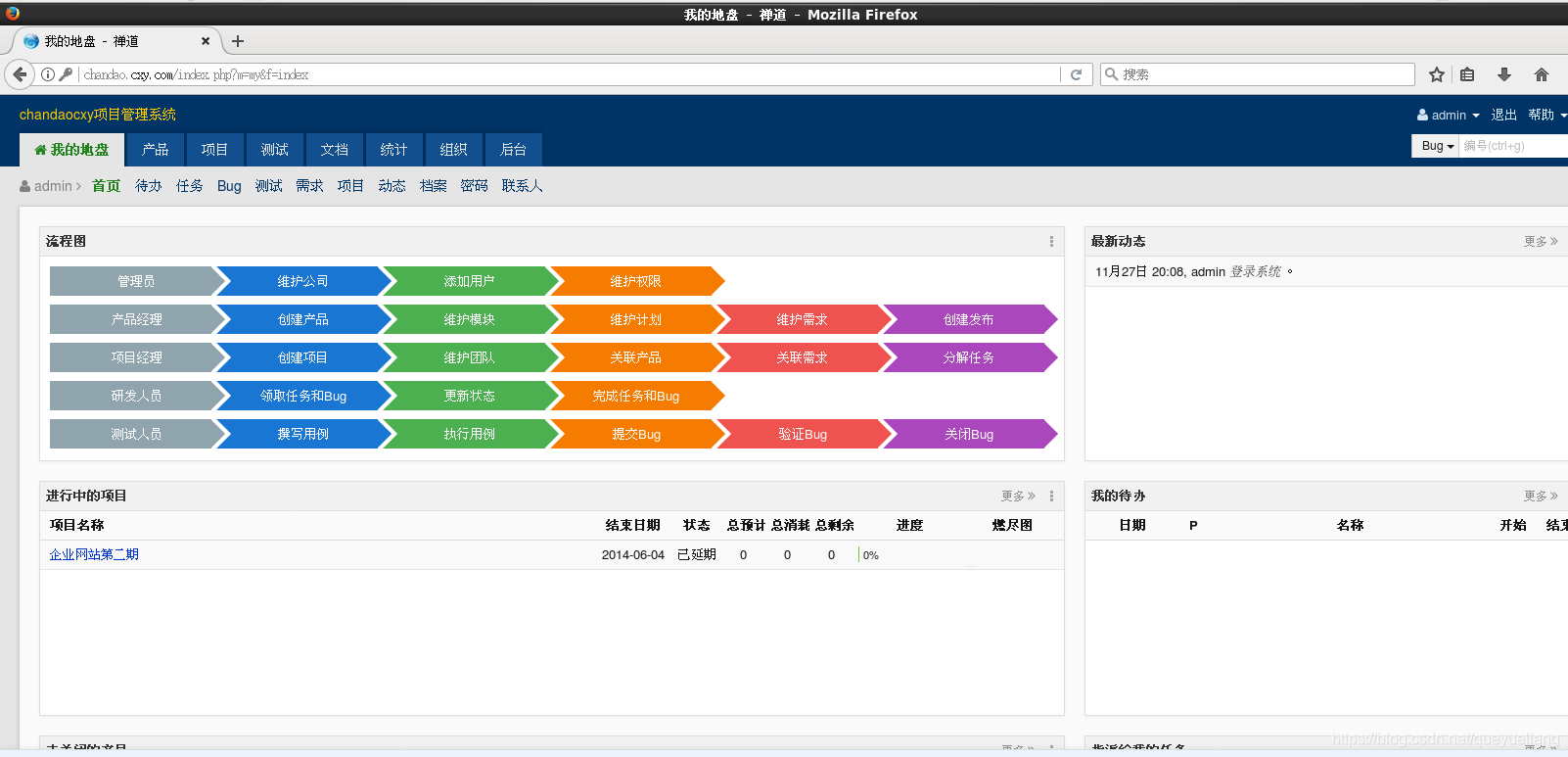Click the 分解任务 flowchart step
The height and width of the screenshot is (757, 1568).
[x=969, y=357]
